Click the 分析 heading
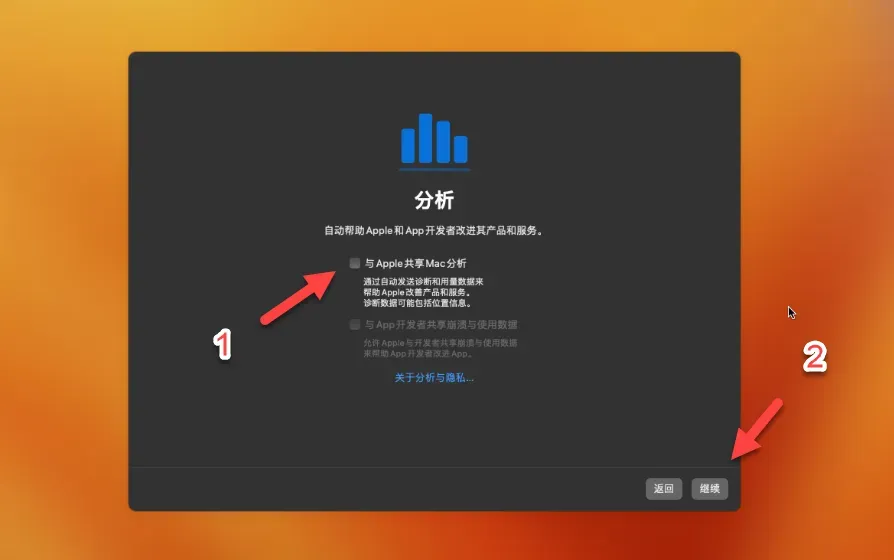Screen dimensions: 894x560 point(434,197)
